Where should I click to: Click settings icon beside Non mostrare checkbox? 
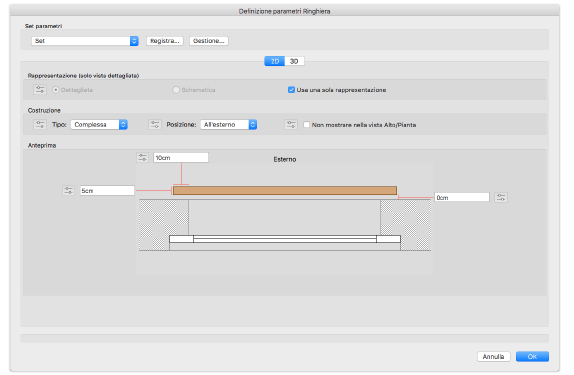291,125
